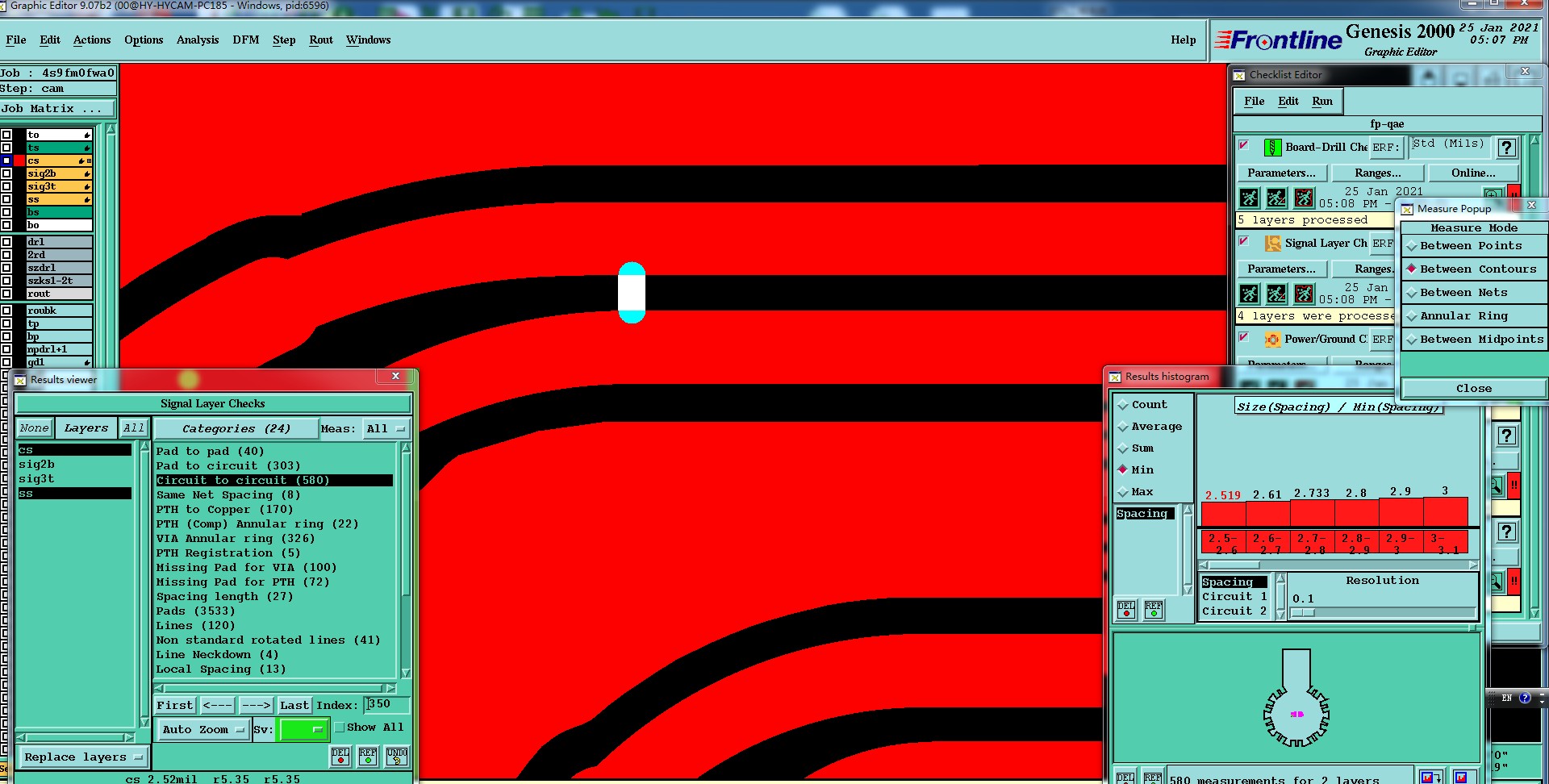Click the Resolution slider thumb in histogram
1549x784 pixels.
click(1303, 613)
